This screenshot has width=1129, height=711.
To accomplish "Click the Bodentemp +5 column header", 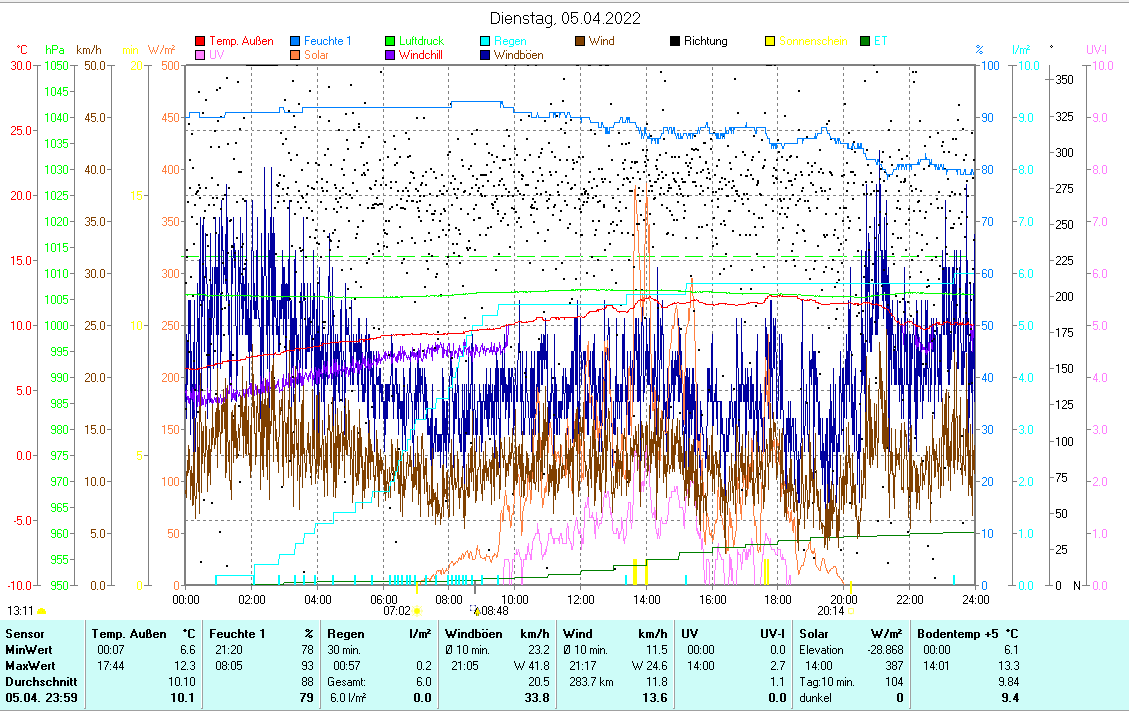I will point(956,633).
